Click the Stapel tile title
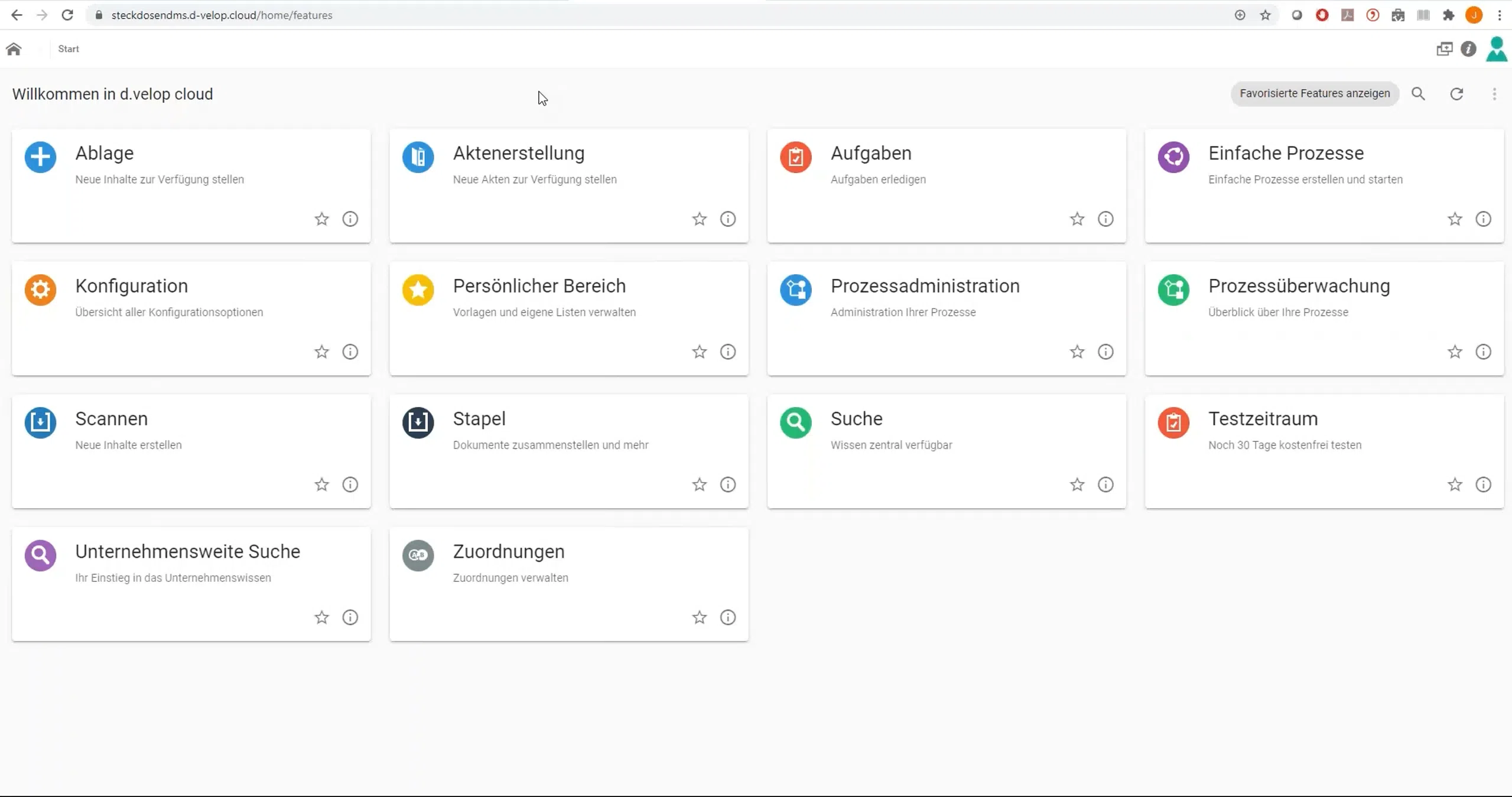 coord(479,419)
